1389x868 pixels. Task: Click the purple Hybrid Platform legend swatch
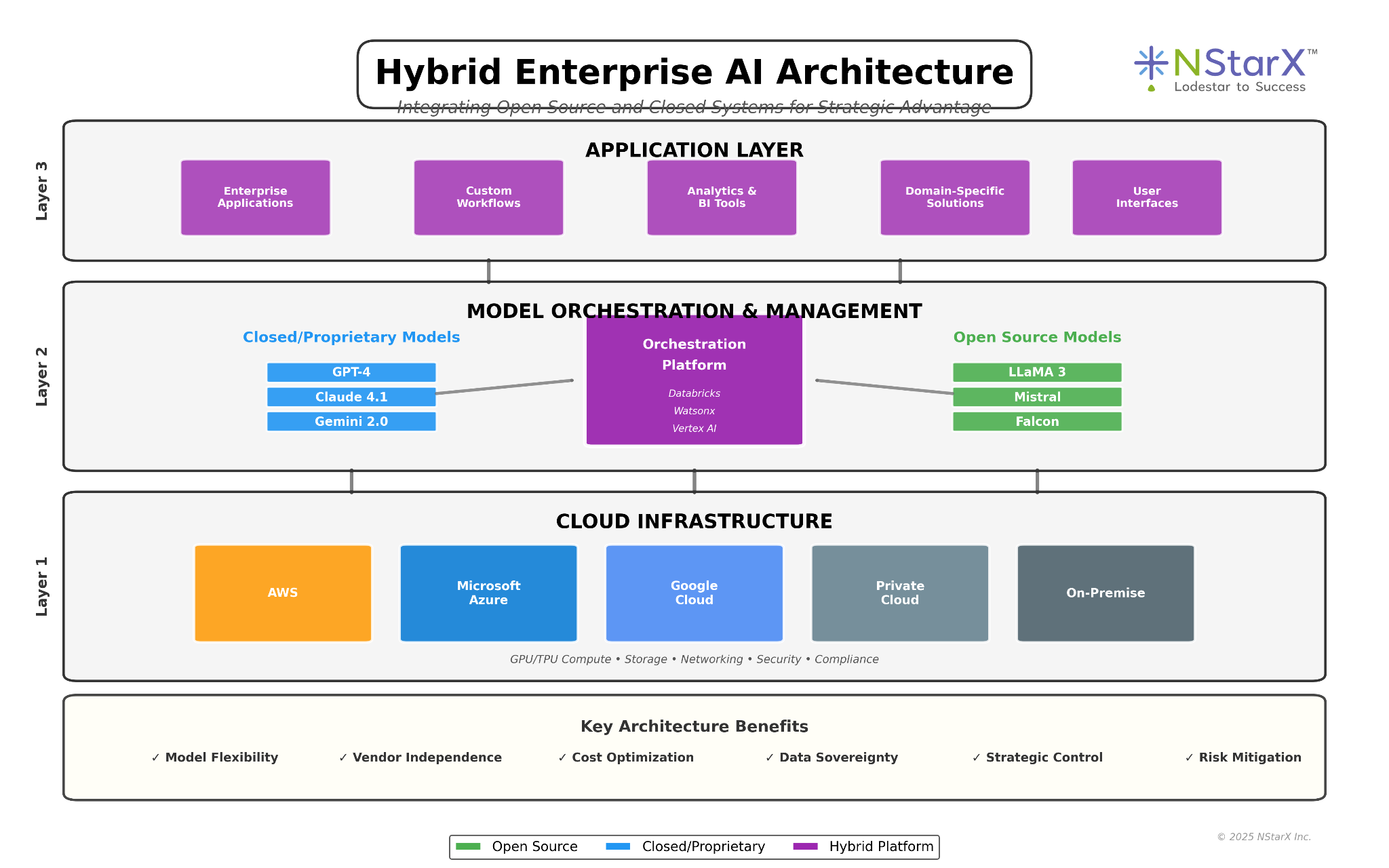(x=805, y=846)
